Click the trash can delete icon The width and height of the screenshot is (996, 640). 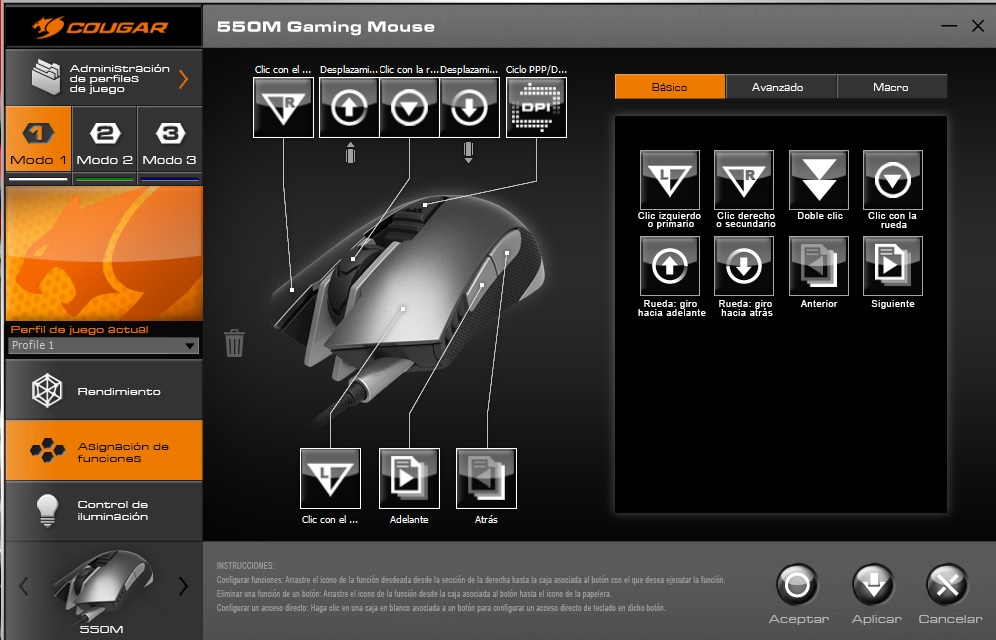pyautogui.click(x=234, y=343)
